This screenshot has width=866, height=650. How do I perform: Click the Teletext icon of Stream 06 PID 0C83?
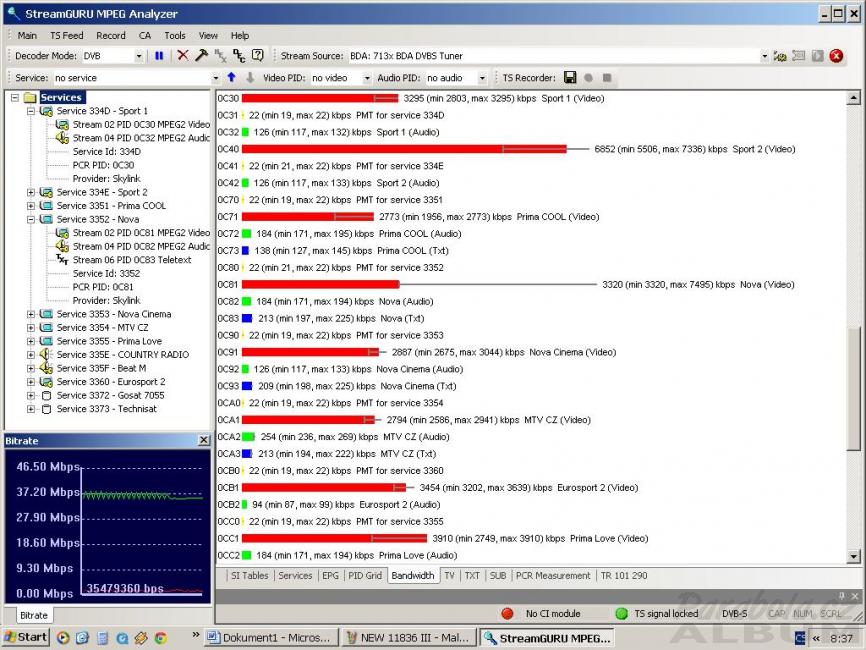62,260
